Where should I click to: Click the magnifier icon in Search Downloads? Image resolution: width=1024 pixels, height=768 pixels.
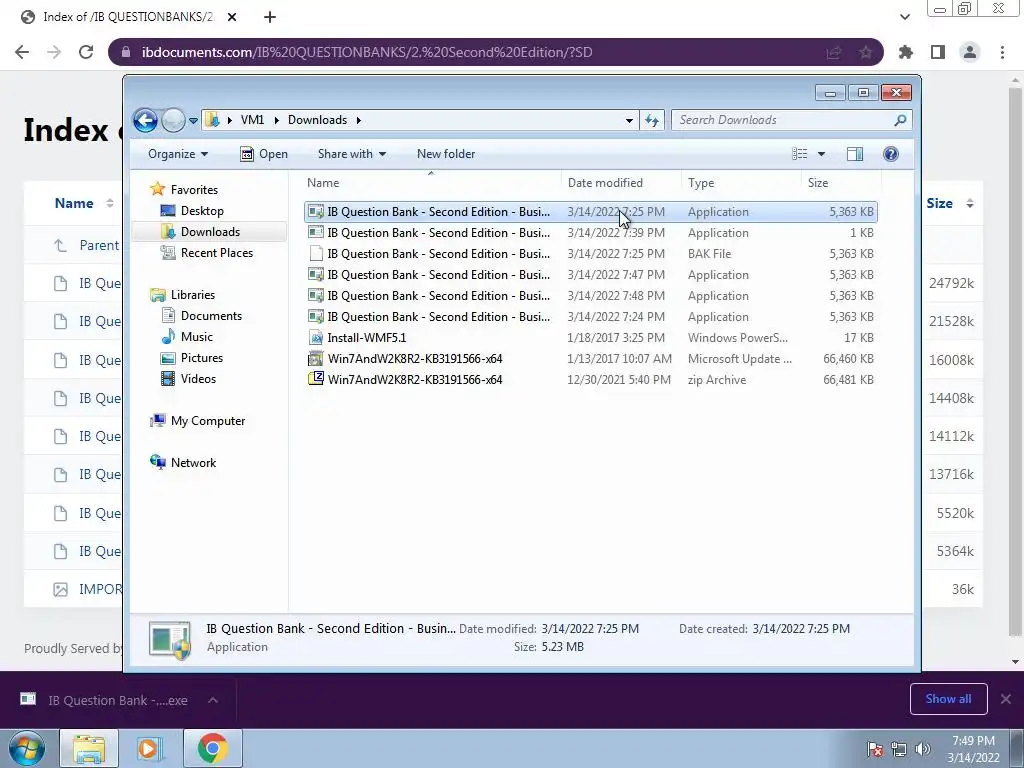click(901, 120)
